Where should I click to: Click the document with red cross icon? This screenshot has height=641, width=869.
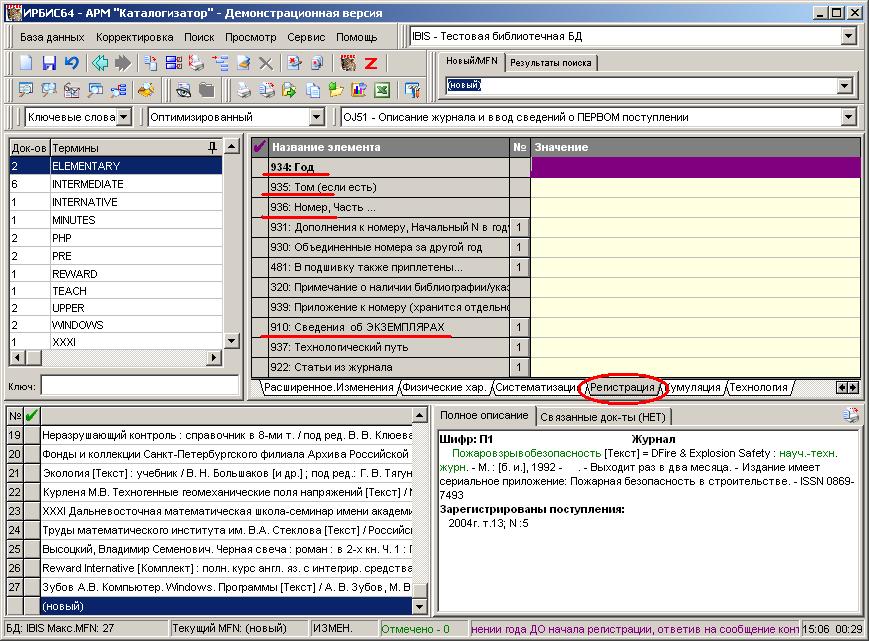294,63
